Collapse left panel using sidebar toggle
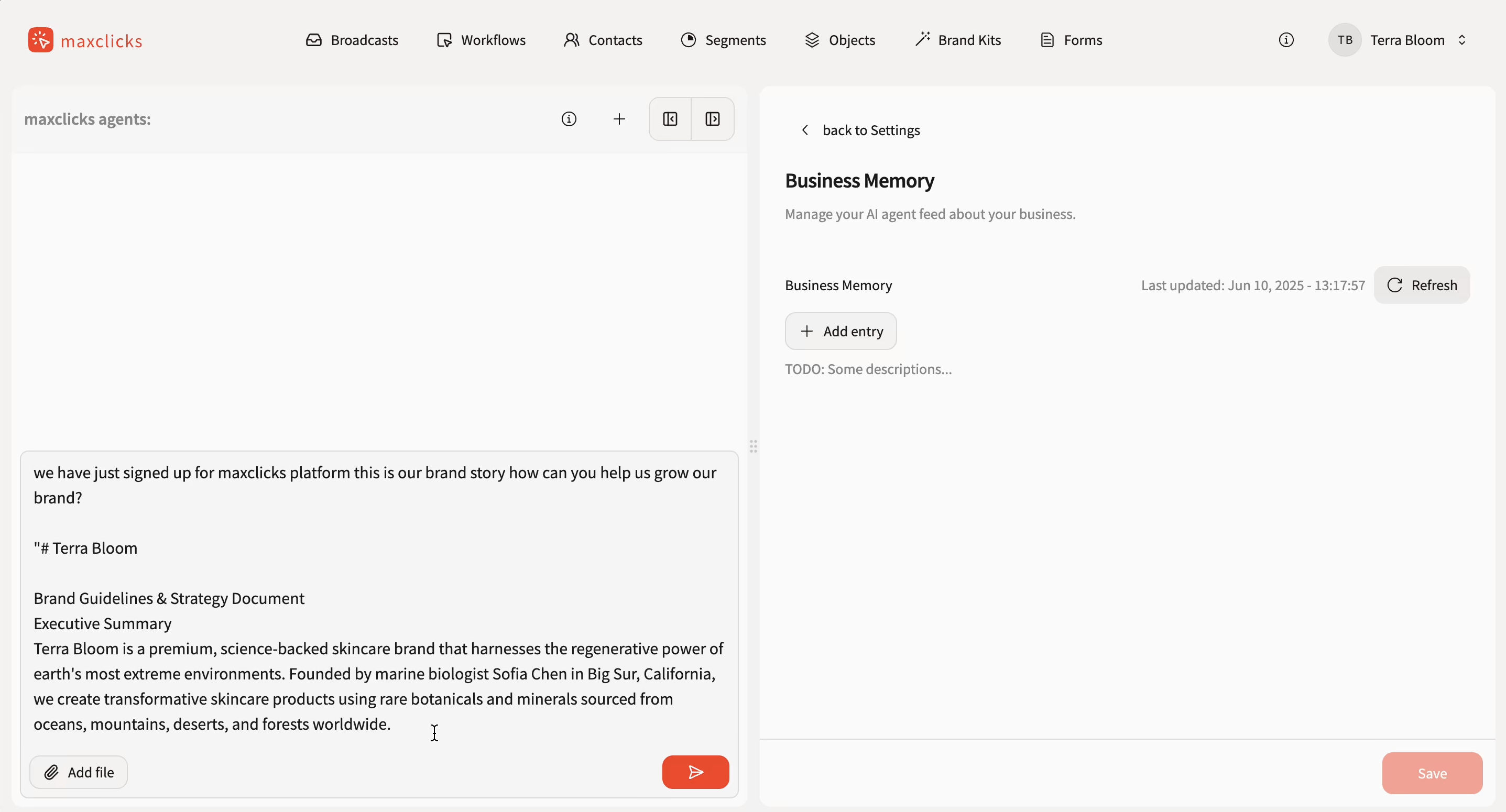 670,119
